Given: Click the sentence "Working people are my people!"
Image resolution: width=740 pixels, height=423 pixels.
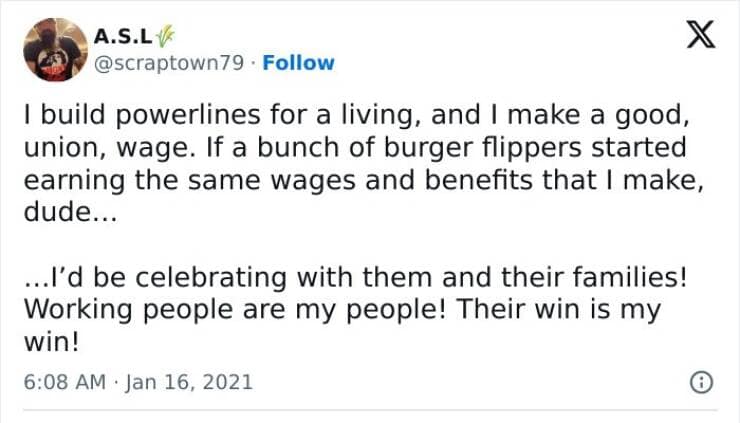Looking at the screenshot, I should pos(235,310).
